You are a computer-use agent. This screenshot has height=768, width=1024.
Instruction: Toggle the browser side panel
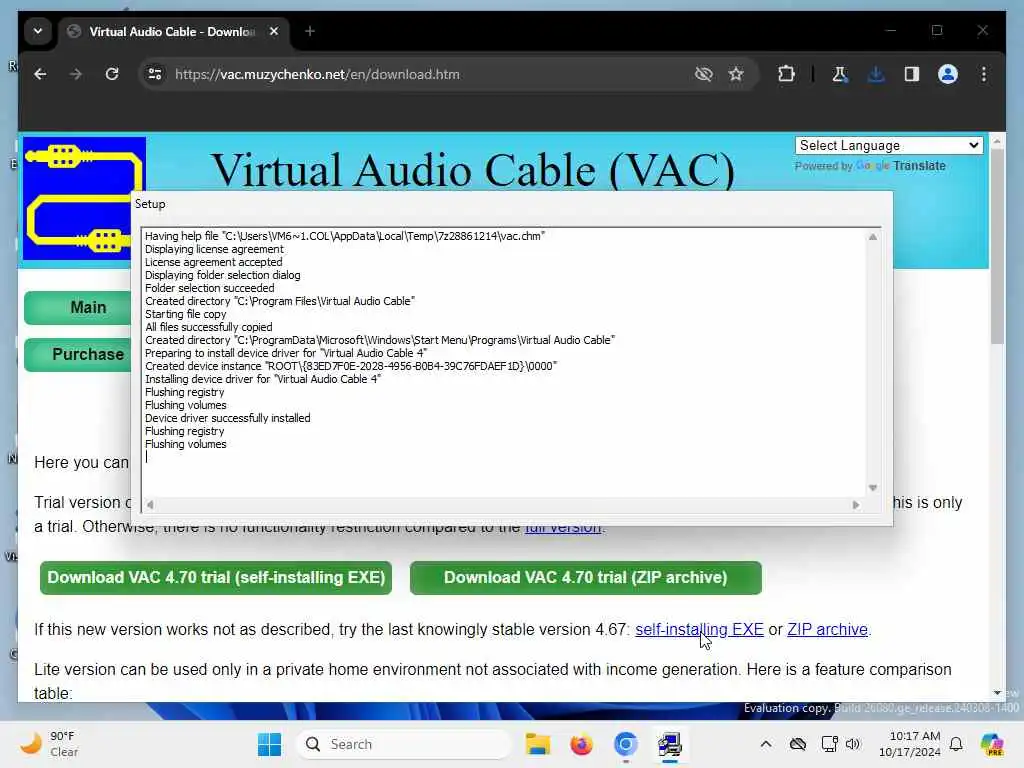pyautogui.click(x=912, y=74)
